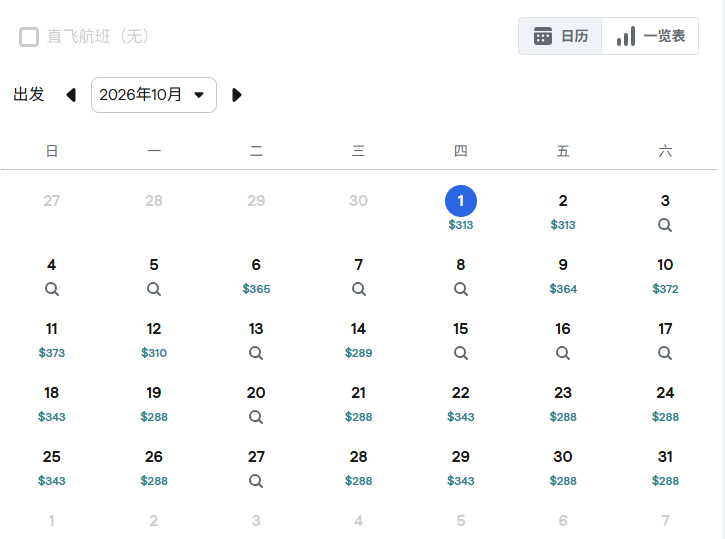Screen dimensions: 725x539
Task: Search prices for October 7
Action: 359,289
